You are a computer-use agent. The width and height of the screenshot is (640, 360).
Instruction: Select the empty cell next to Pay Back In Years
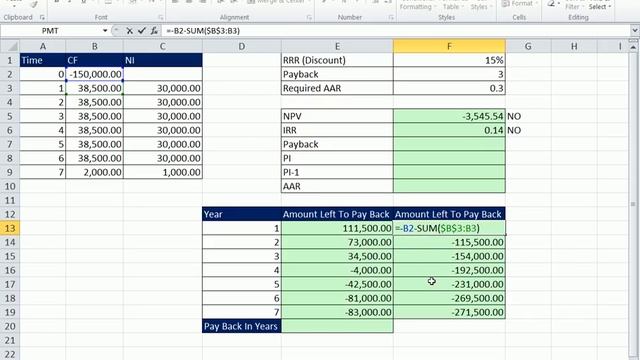coord(337,326)
